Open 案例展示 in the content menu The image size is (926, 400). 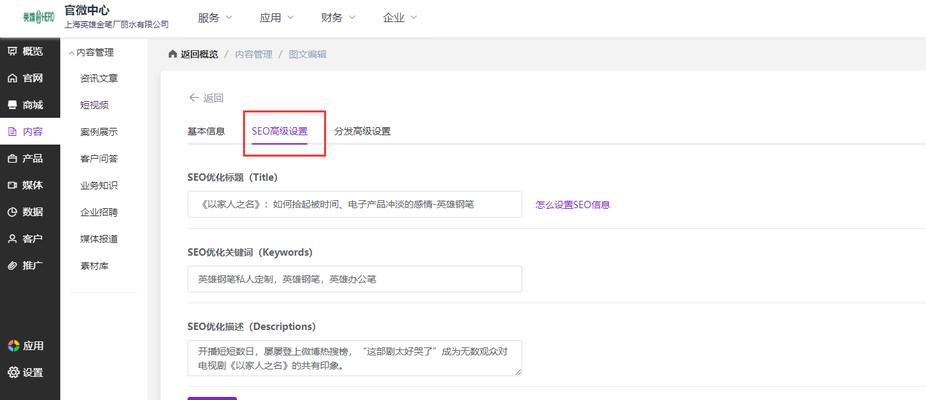point(99,132)
